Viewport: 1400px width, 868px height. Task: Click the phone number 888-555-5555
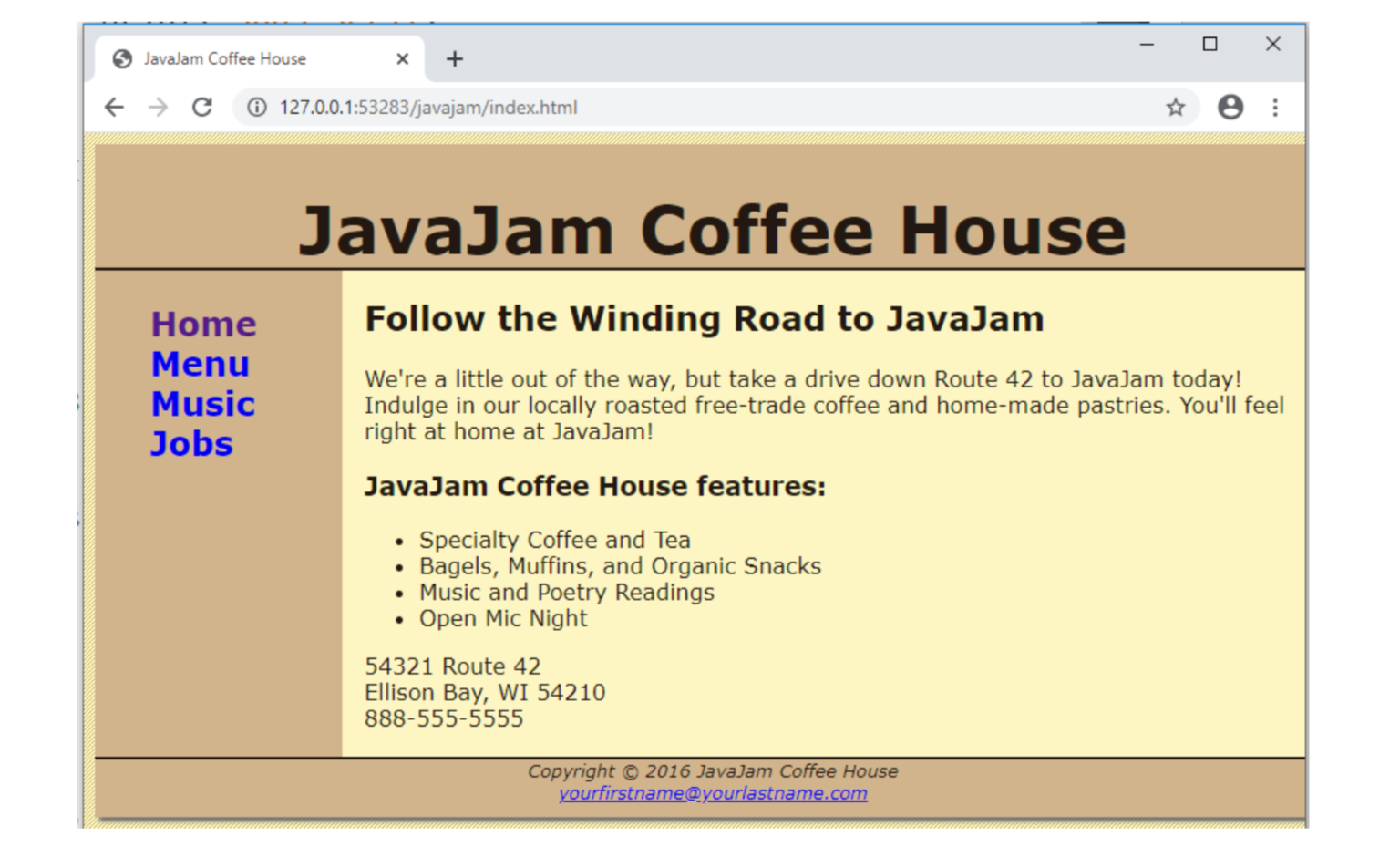[444, 719]
